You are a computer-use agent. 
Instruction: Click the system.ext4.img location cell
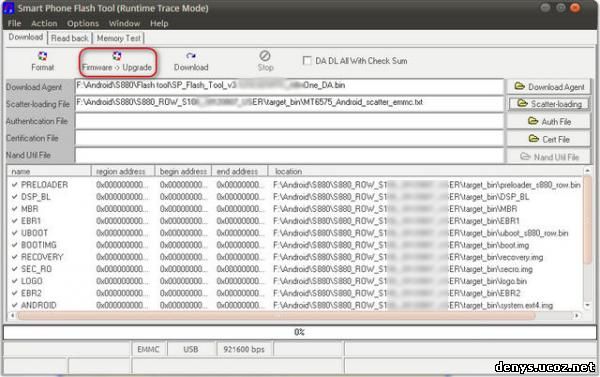[x=413, y=305]
